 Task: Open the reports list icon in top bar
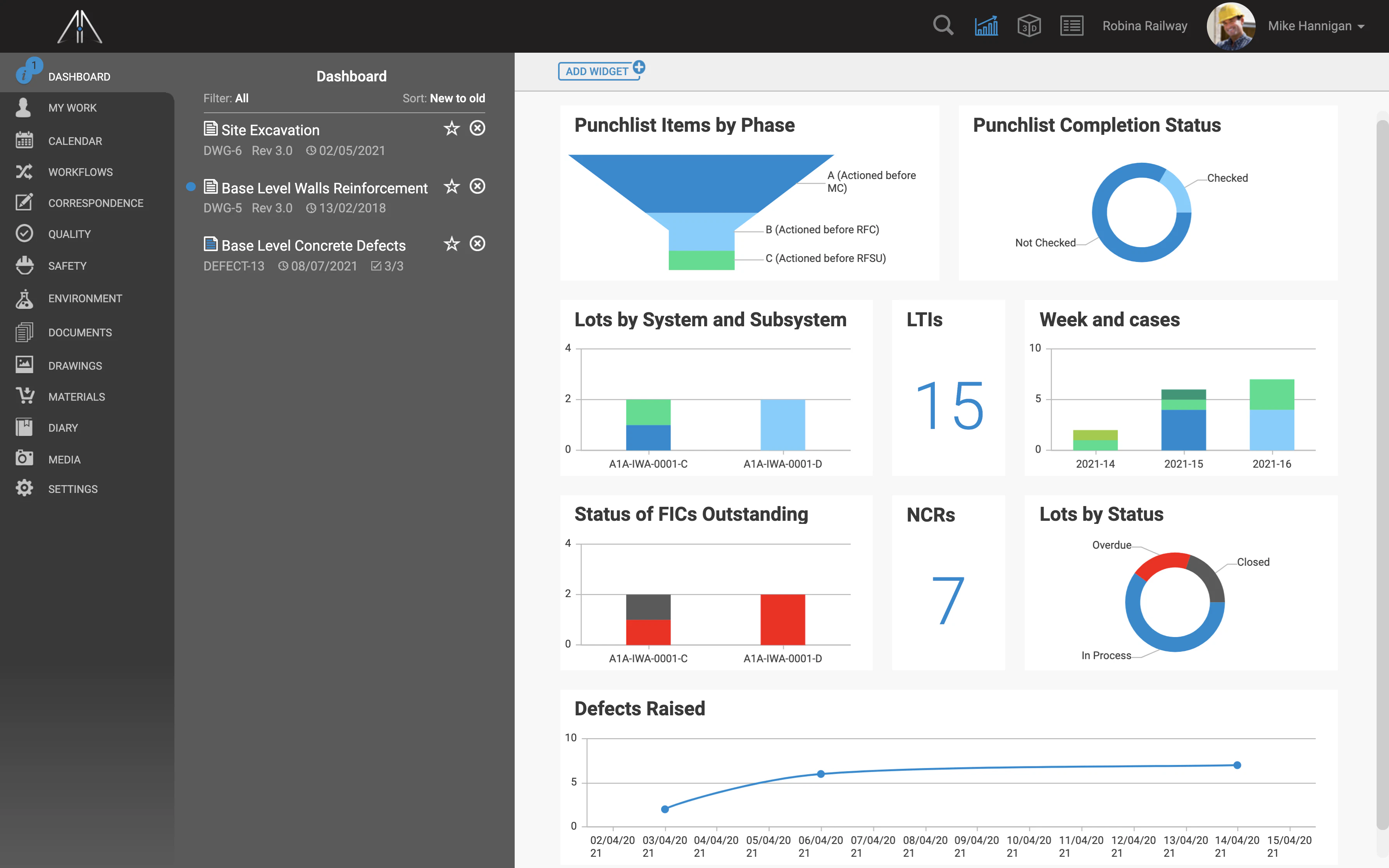(1072, 25)
